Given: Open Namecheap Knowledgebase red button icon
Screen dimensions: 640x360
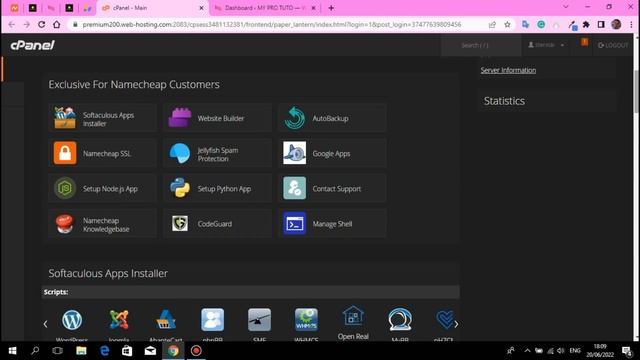Looking at the screenshot, I should [x=65, y=224].
